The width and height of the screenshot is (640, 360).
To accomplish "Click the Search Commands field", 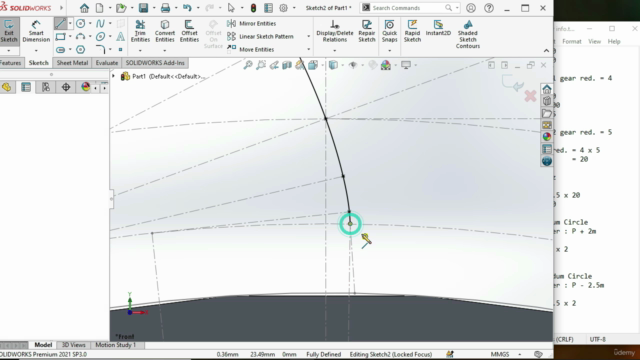I will pyautogui.click(x=410, y=8).
